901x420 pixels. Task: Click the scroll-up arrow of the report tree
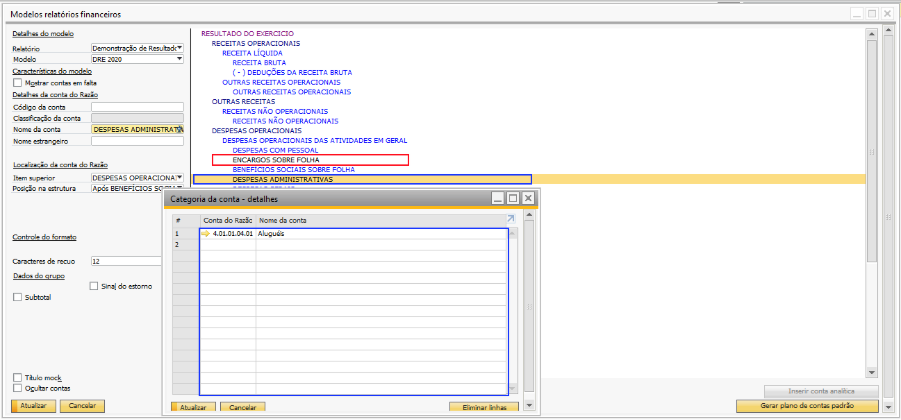(x=870, y=31)
